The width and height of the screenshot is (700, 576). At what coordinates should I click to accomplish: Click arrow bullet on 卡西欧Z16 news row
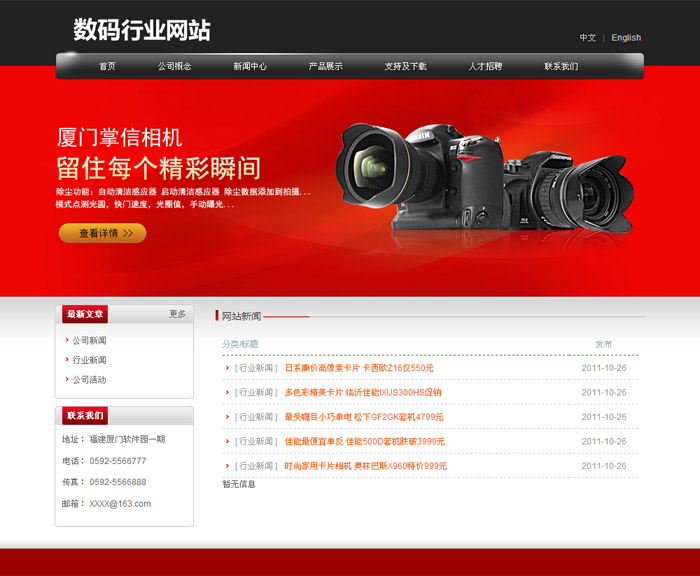(x=227, y=367)
